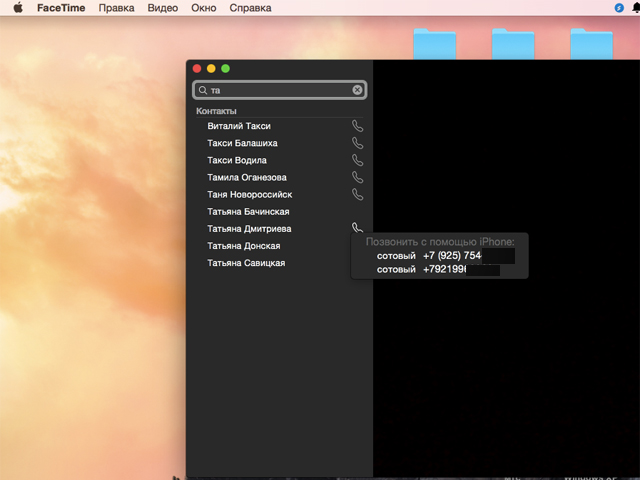Select contact Татьяна Донская

[244, 246]
